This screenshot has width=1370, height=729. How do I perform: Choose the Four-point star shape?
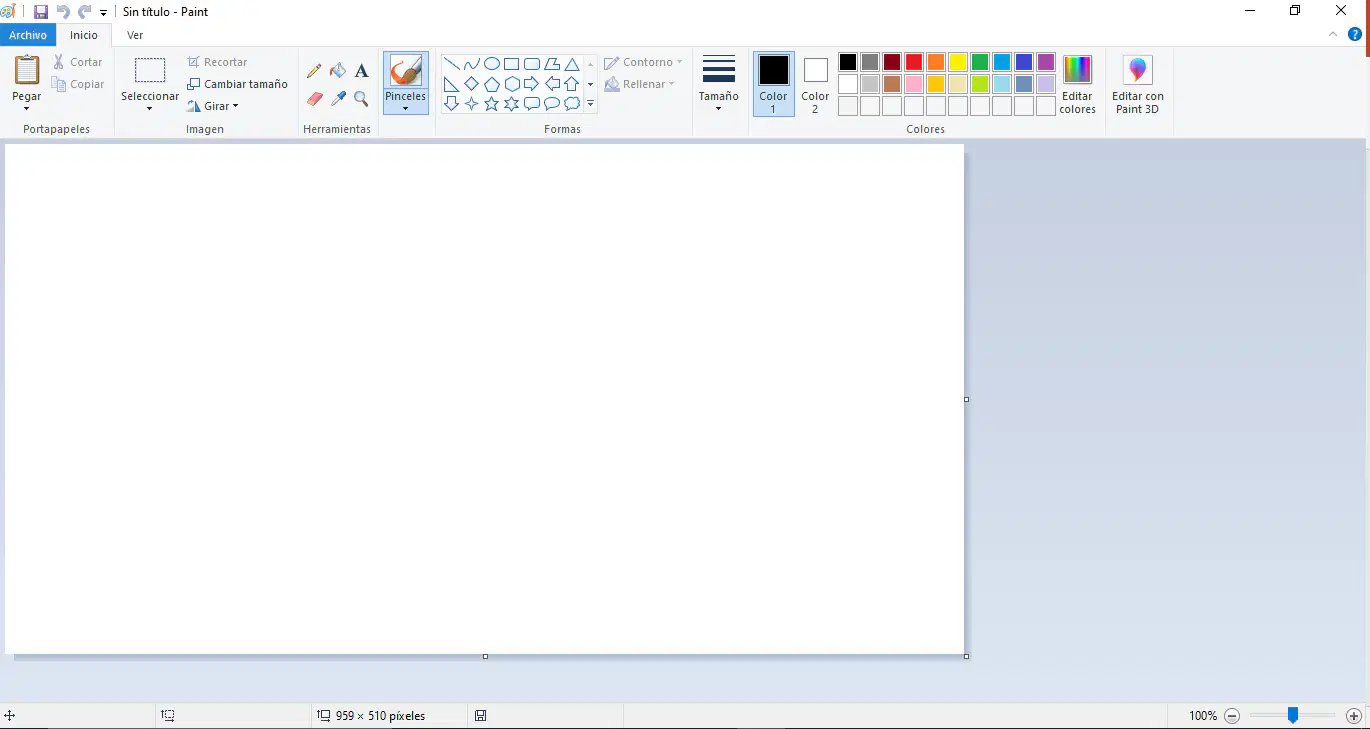click(472, 104)
